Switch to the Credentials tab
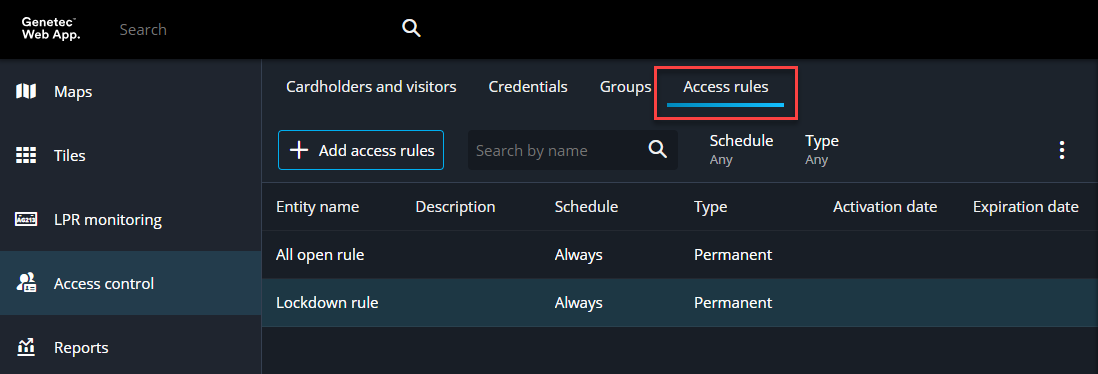1098x374 pixels. tap(528, 87)
